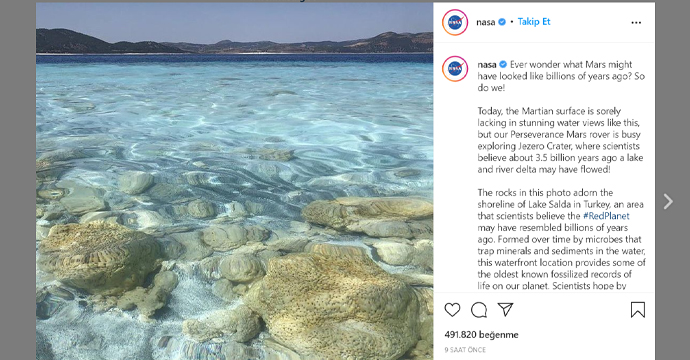Share the post with the paper plane icon
690x360 pixels.
click(505, 310)
